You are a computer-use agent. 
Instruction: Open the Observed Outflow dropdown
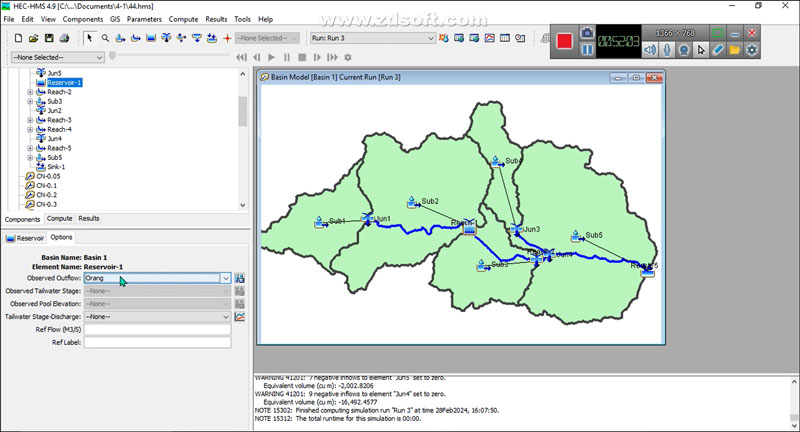coord(226,278)
